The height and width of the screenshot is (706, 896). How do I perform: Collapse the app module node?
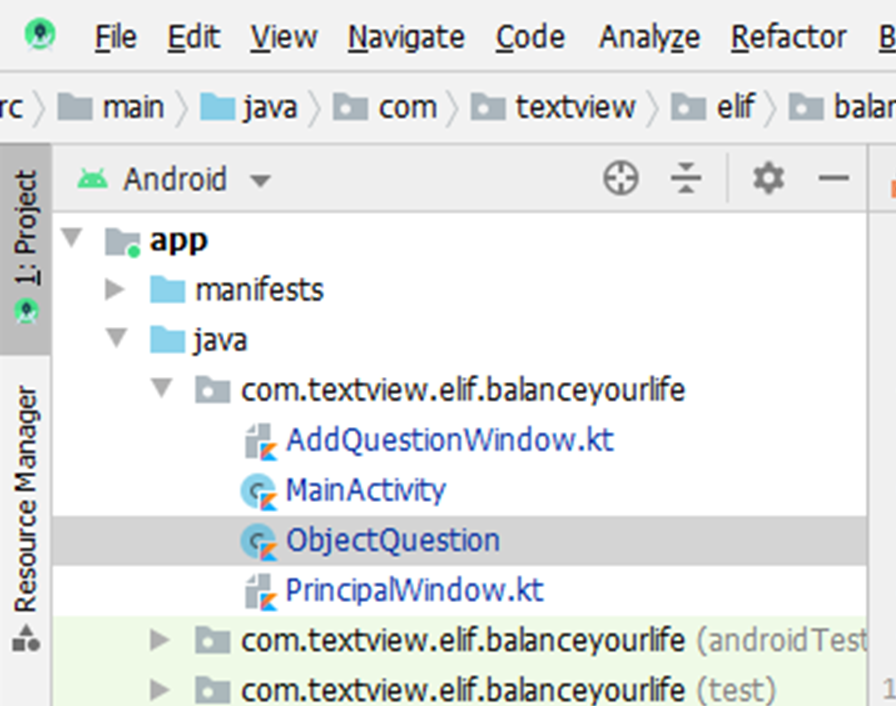[72, 237]
